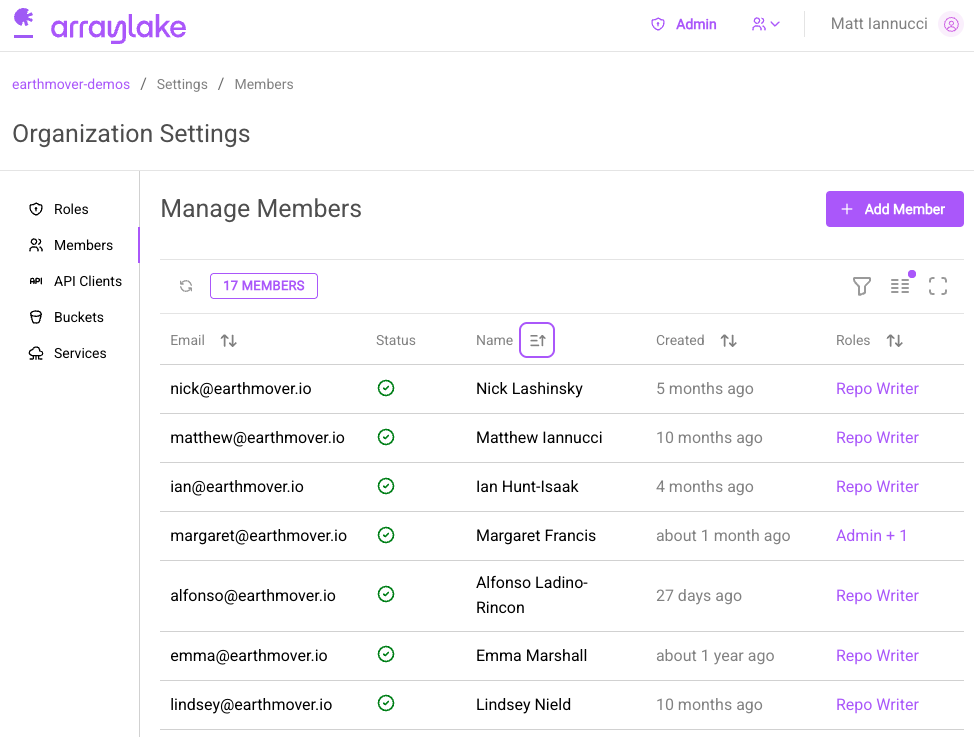
Task: Open Matthew Iannucci's Repo Writer role
Action: coord(877,437)
